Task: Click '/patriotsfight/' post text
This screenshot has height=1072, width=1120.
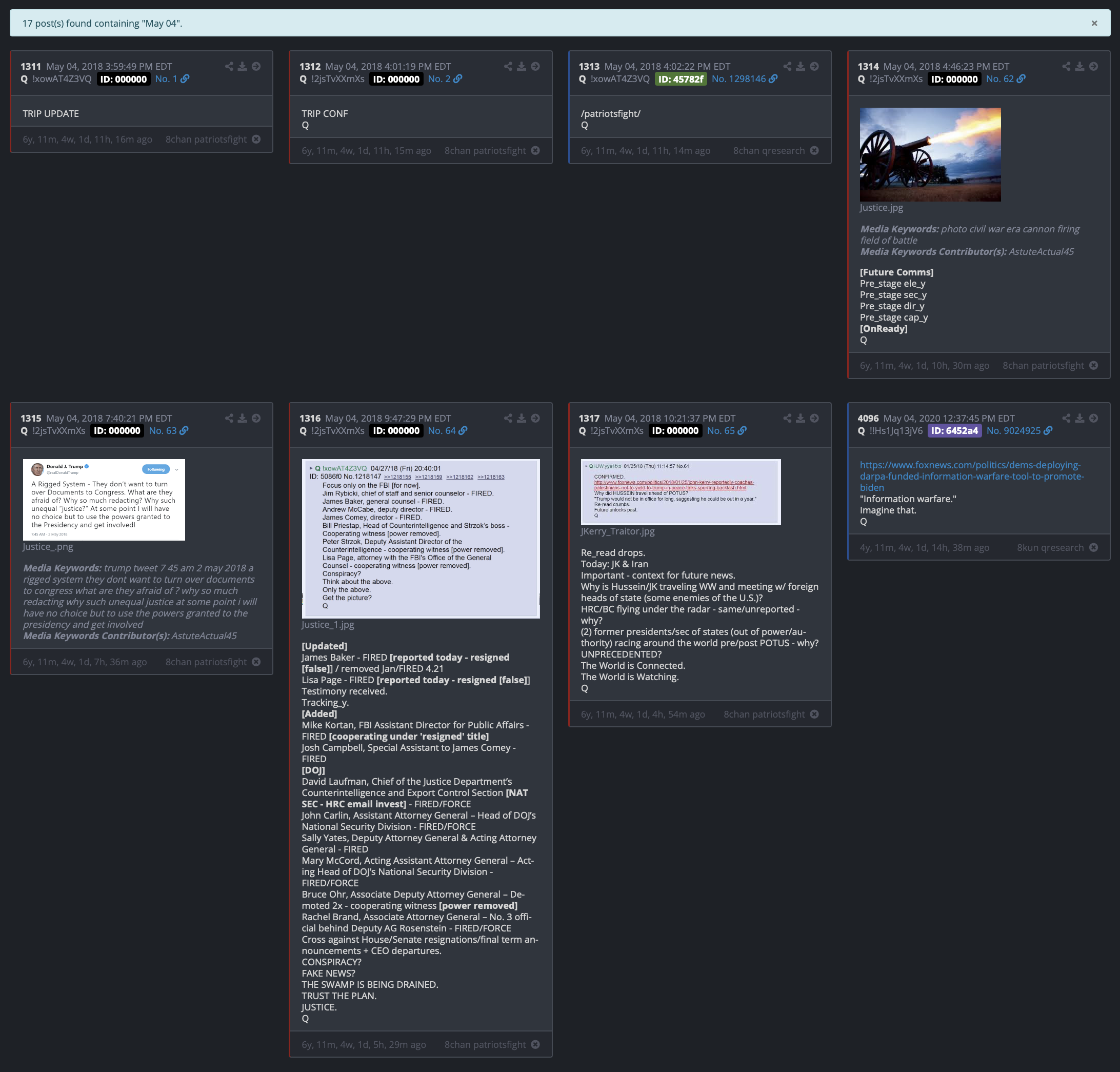Action: [610, 114]
